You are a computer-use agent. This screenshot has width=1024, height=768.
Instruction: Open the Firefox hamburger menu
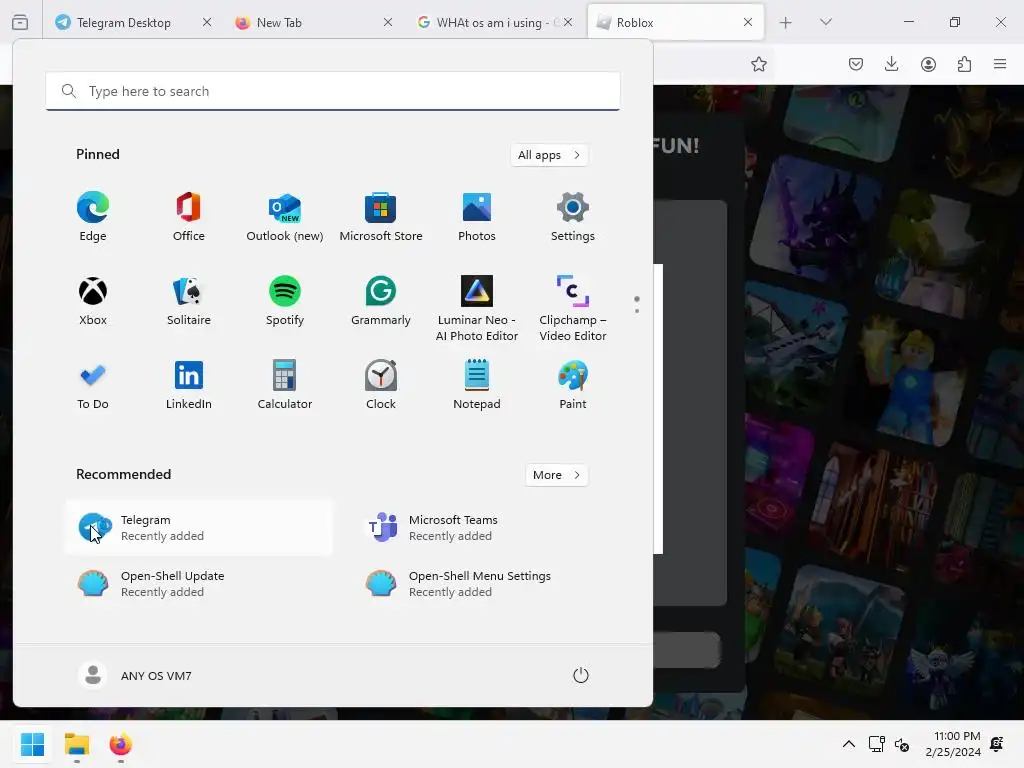tap(1000, 64)
